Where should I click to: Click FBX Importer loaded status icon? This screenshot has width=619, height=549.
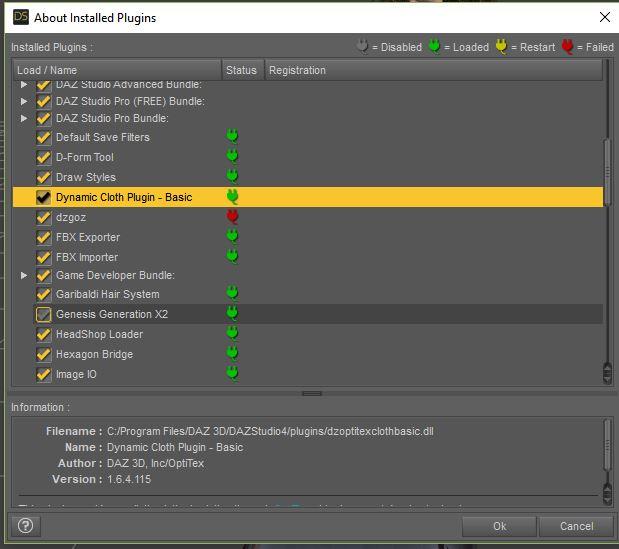[x=232, y=257]
